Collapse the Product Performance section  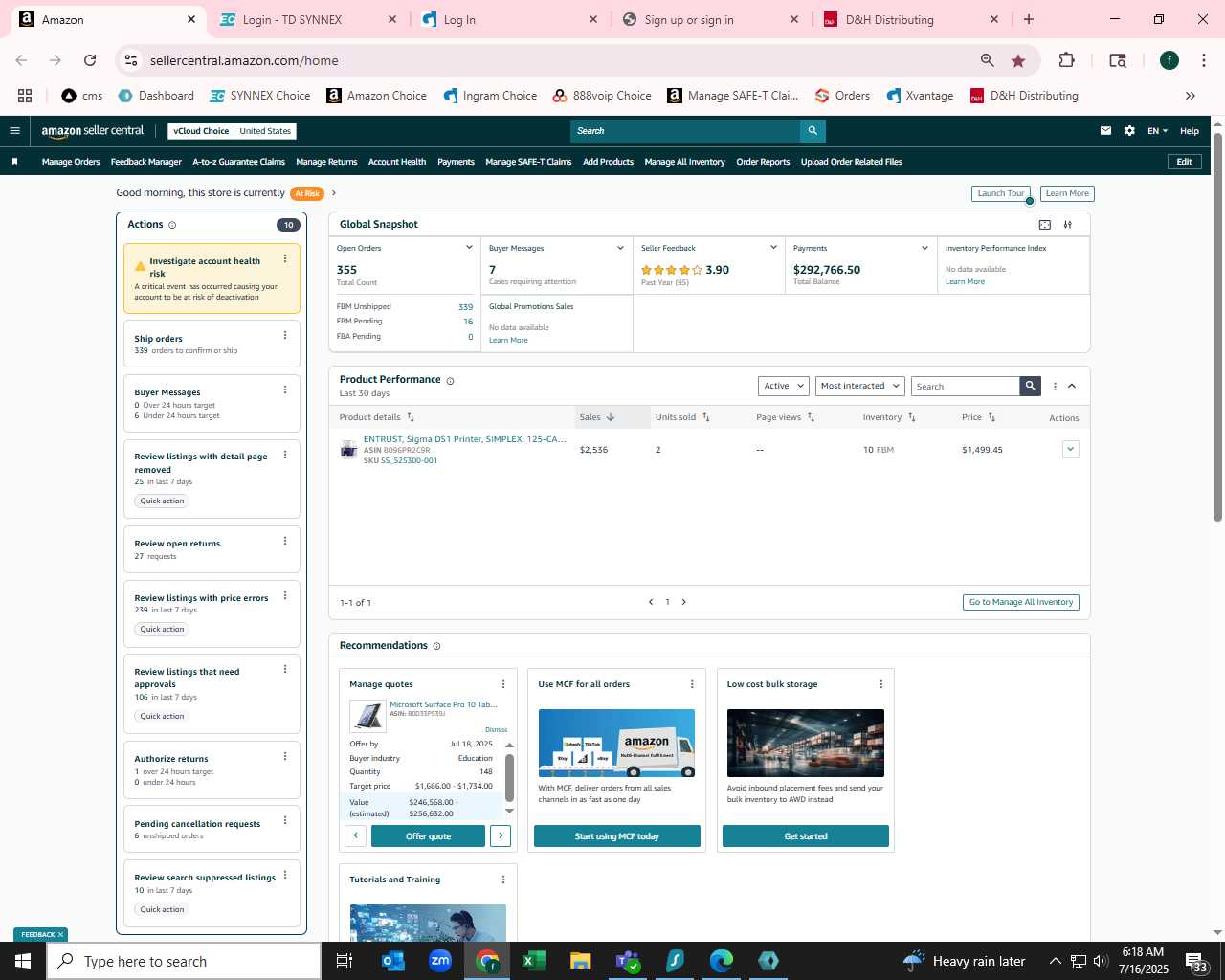(1072, 387)
